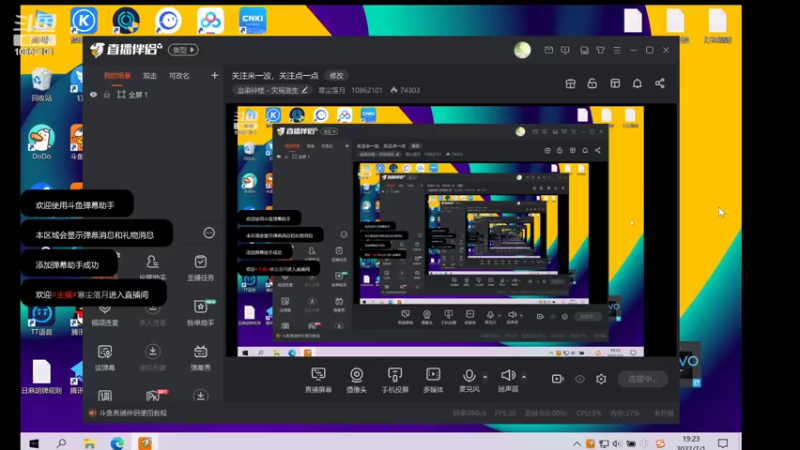Screen dimensions: 800x450
Task: Mute the 麦克风 microphone
Action: click(468, 380)
